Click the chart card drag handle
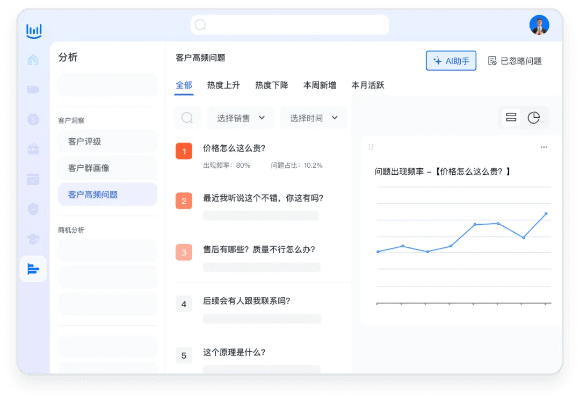The image size is (580, 400). [371, 147]
